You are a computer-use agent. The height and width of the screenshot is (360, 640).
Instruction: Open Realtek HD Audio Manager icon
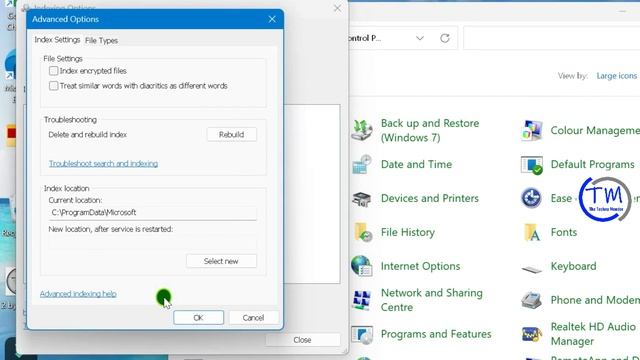531,334
